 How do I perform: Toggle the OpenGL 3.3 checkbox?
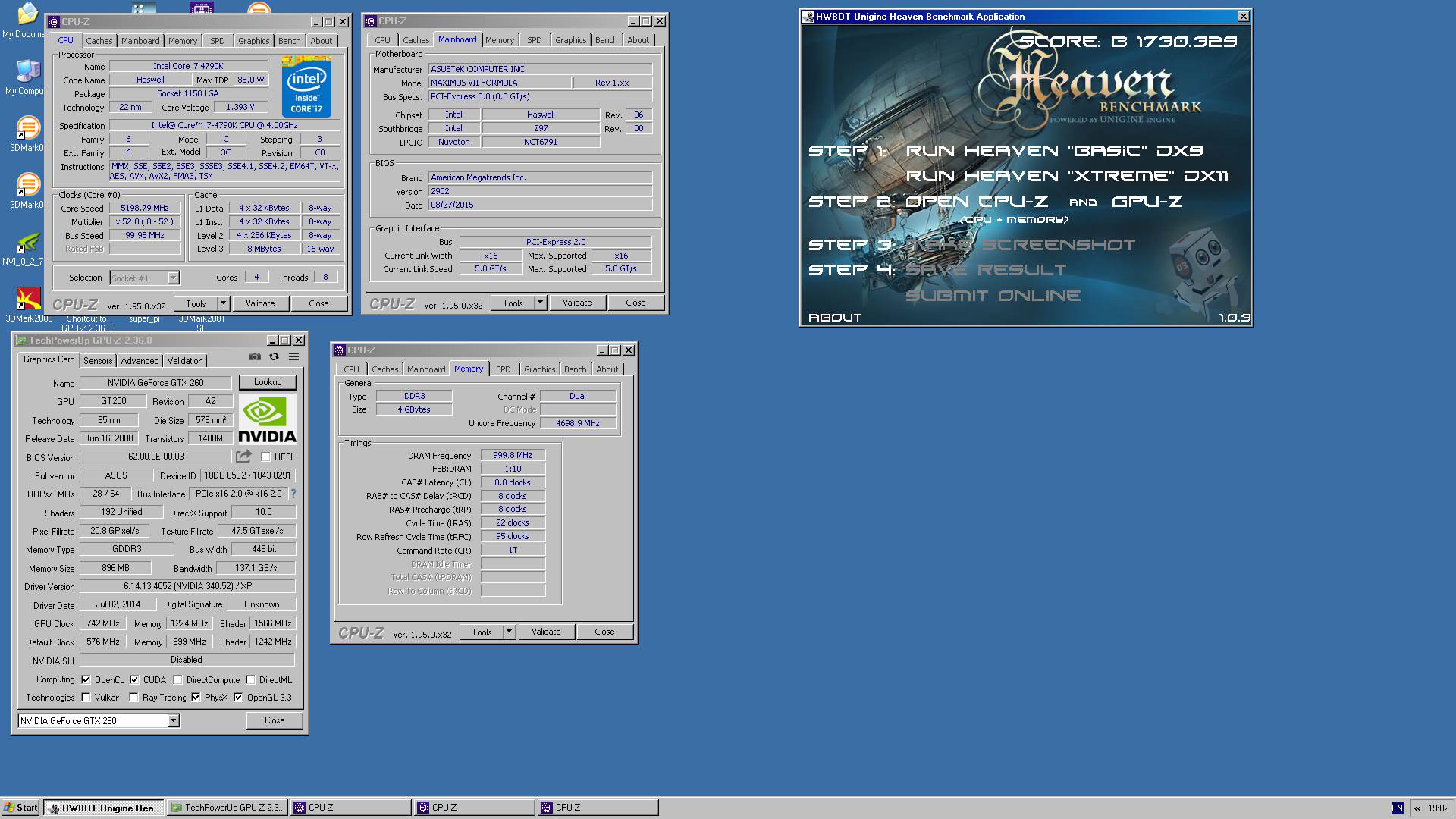[238, 698]
